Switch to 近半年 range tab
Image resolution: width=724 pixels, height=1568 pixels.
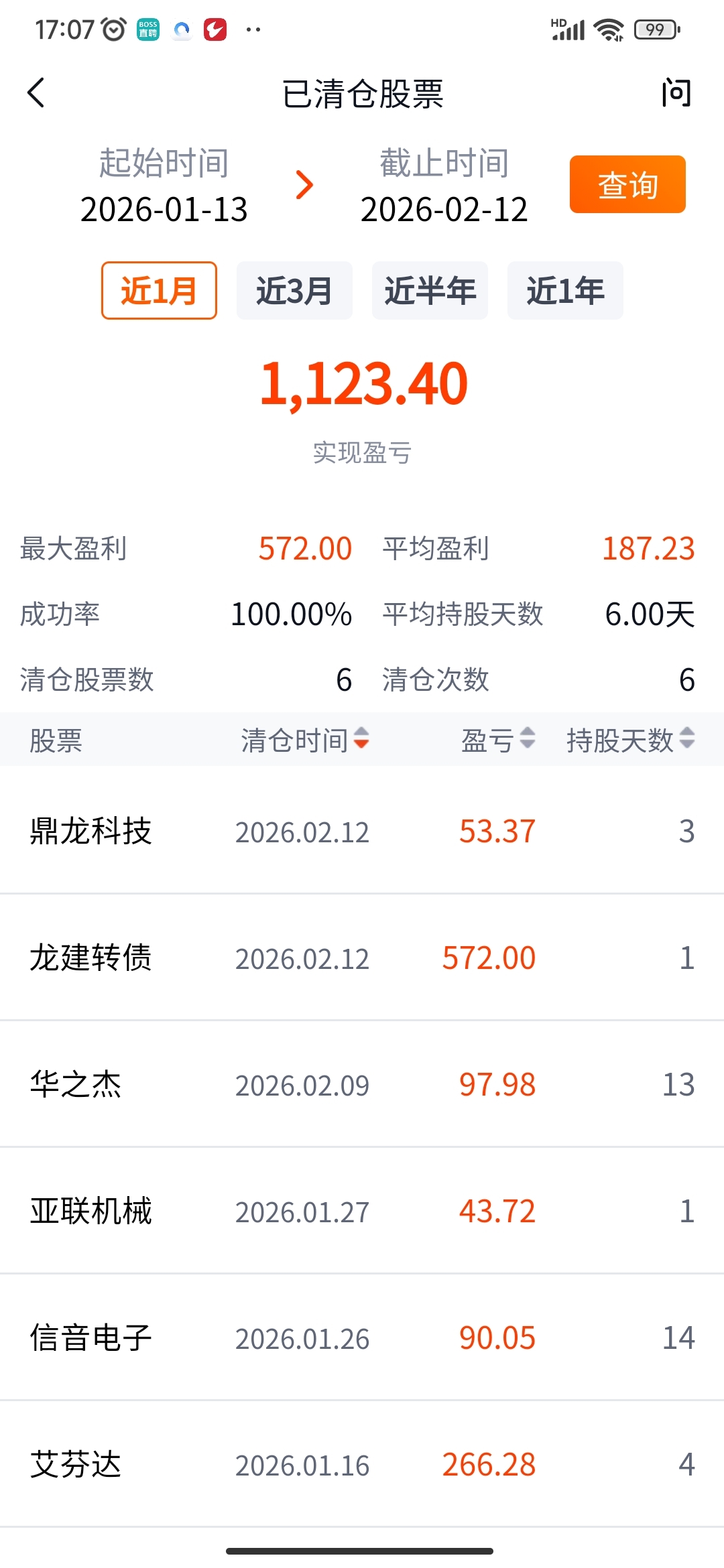430,291
